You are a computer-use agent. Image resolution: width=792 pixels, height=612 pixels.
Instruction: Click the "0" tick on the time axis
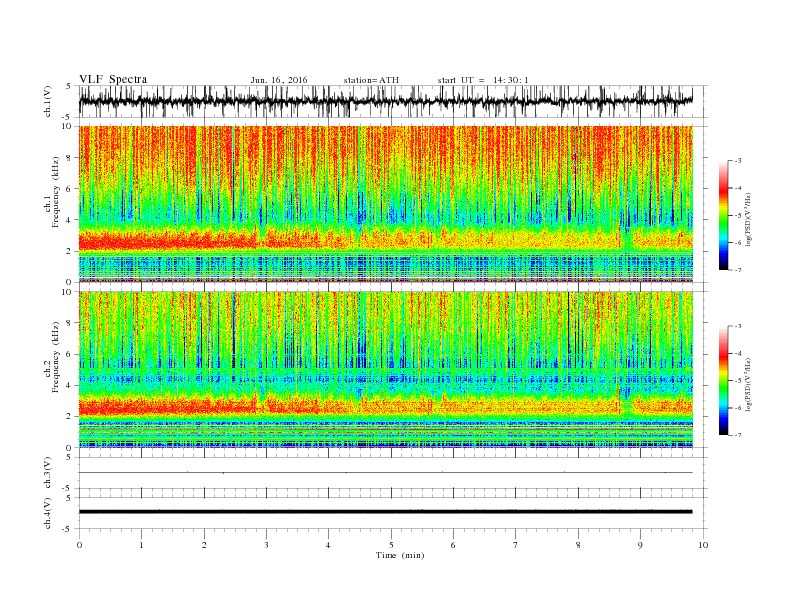coord(79,545)
